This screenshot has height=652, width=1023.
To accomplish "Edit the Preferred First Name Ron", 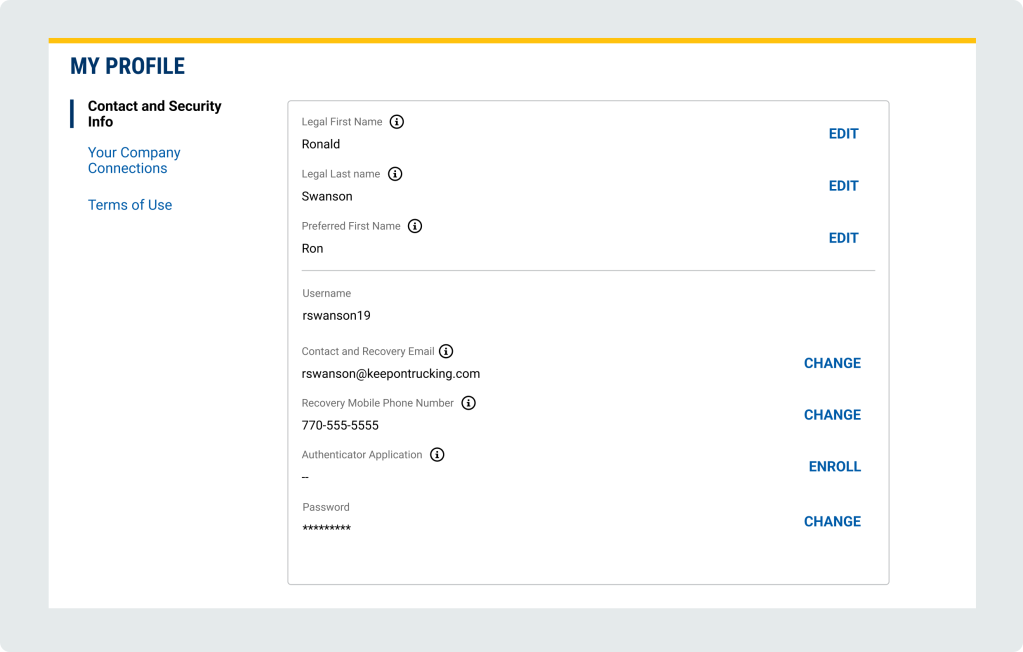I will pyautogui.click(x=843, y=238).
